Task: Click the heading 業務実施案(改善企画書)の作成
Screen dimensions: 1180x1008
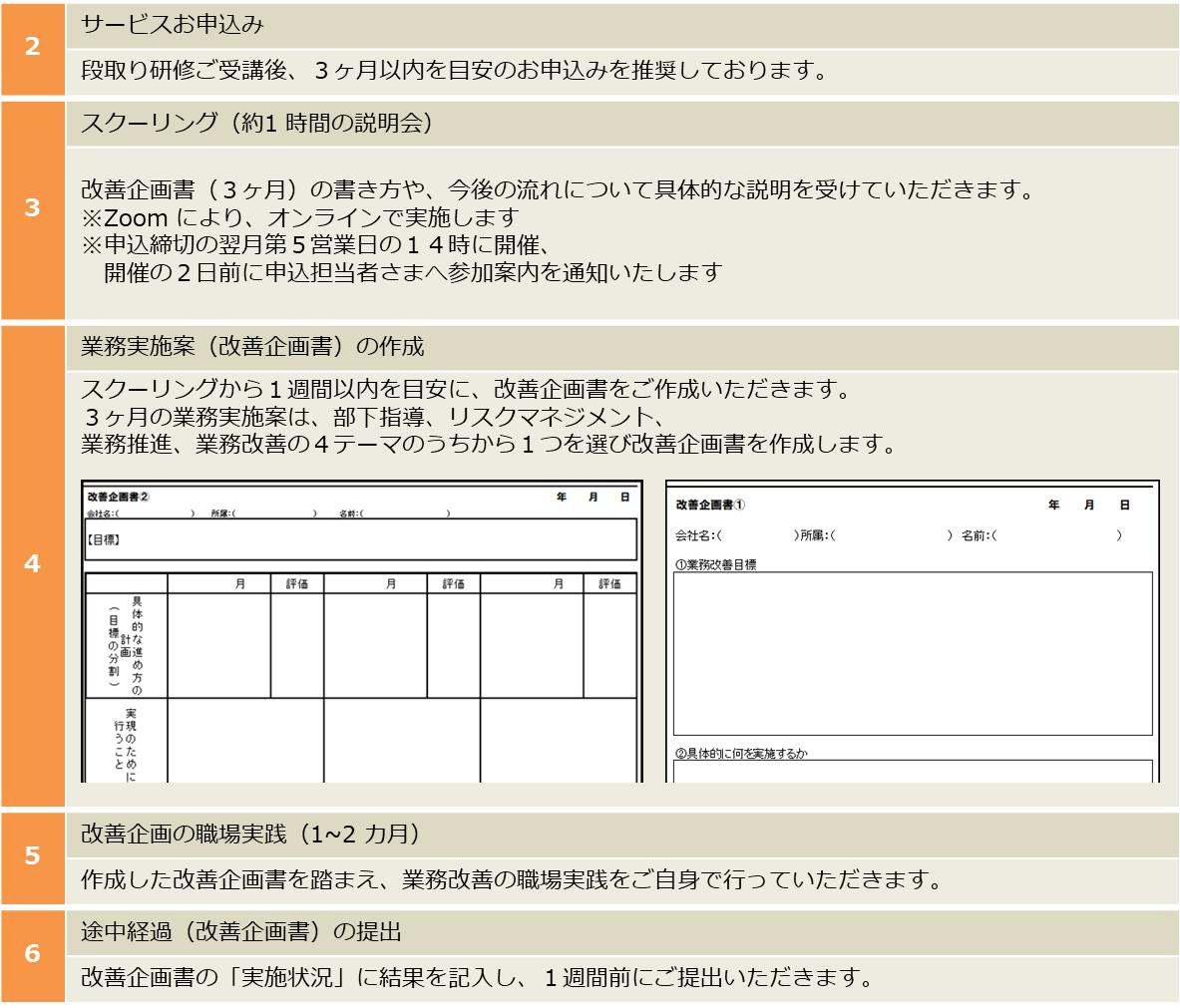Action: pyautogui.click(x=253, y=347)
